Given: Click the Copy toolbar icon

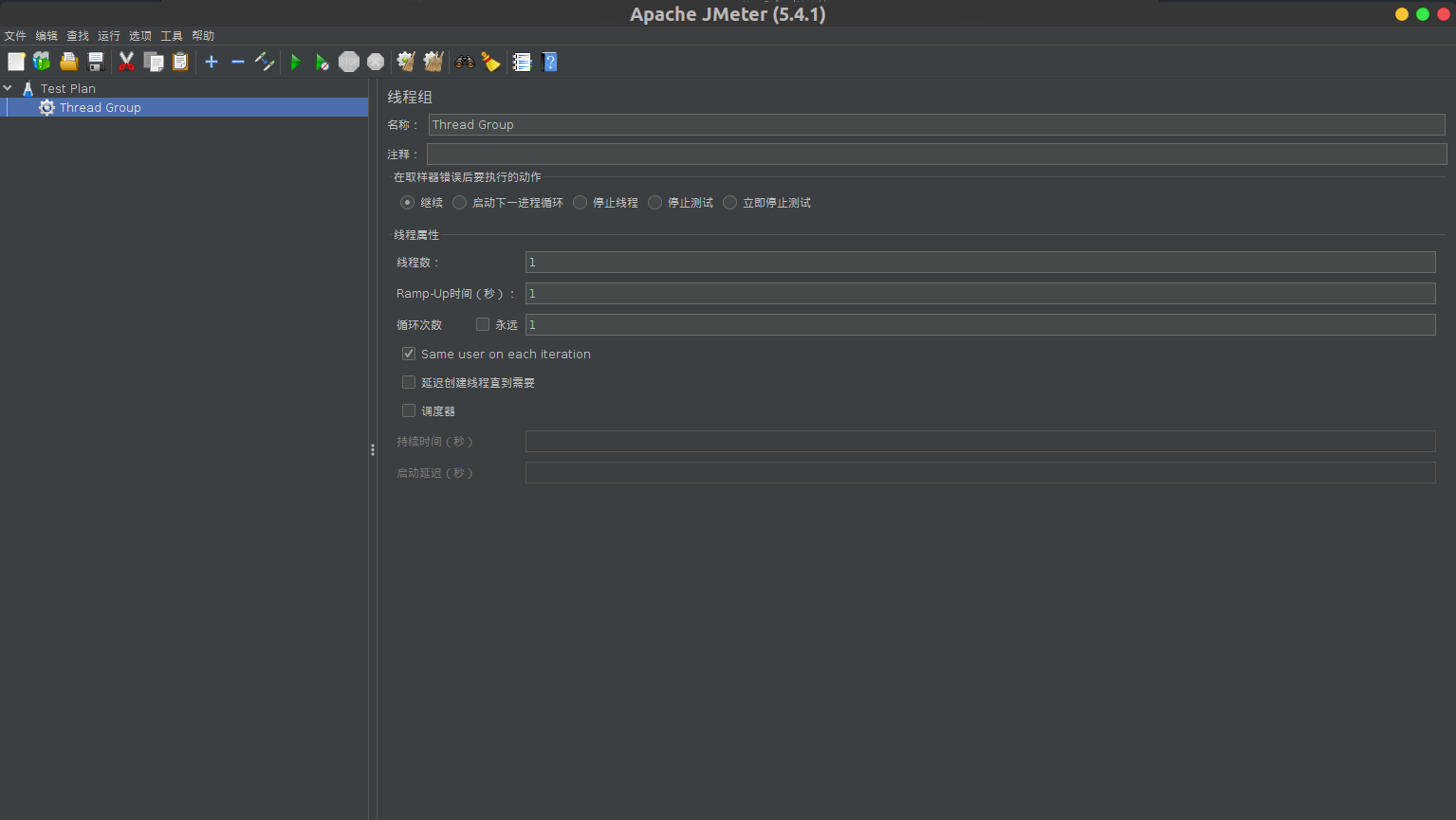Looking at the screenshot, I should [154, 62].
